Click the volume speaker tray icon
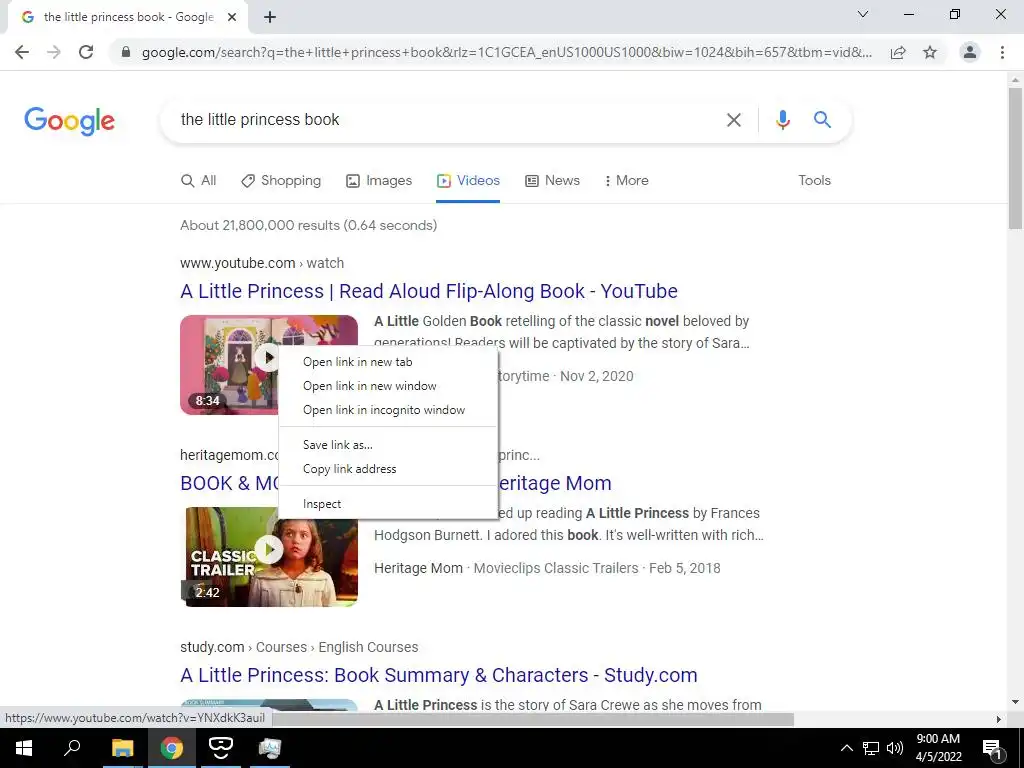The image size is (1024, 768). click(x=895, y=748)
